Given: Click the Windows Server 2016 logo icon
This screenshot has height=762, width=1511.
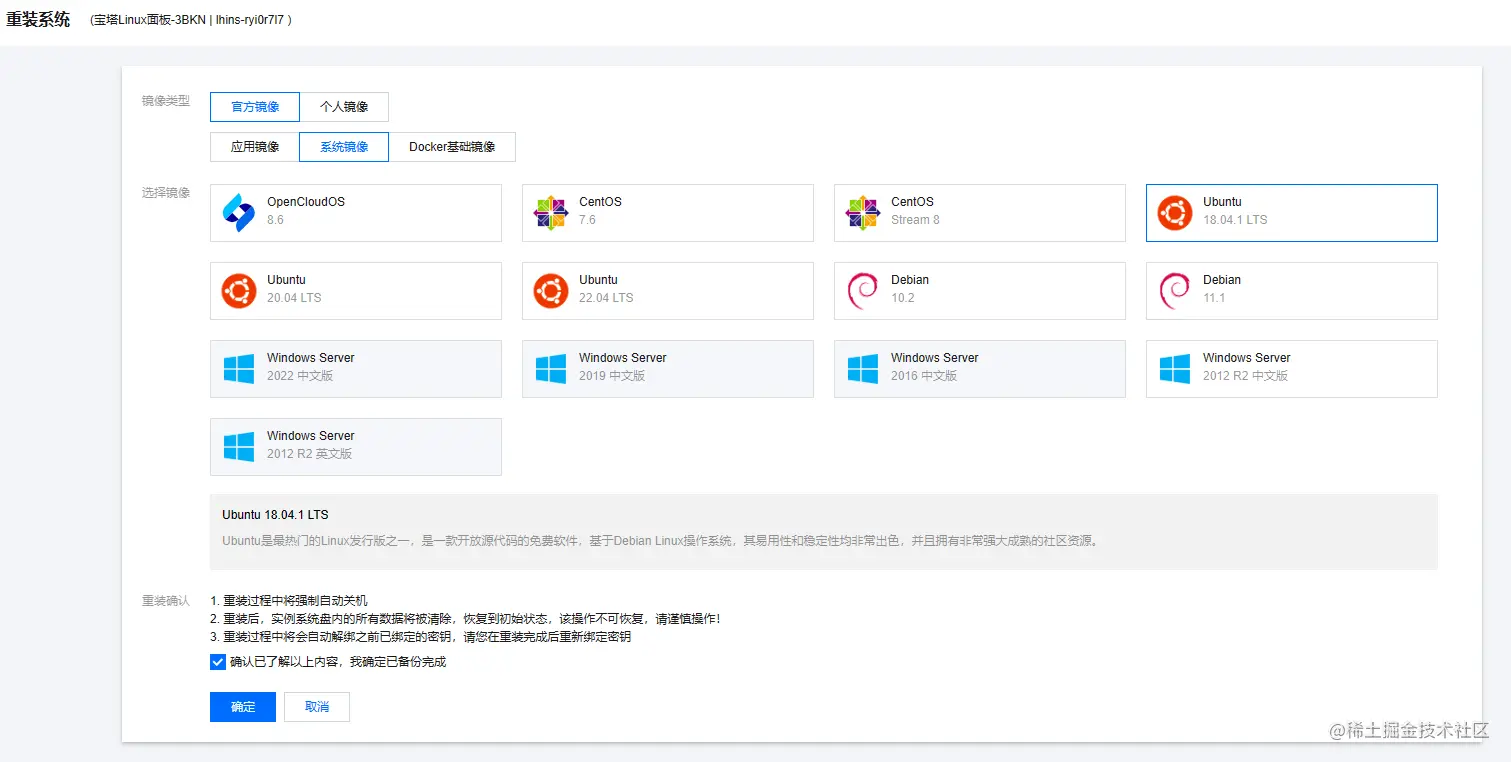Looking at the screenshot, I should pos(863,369).
